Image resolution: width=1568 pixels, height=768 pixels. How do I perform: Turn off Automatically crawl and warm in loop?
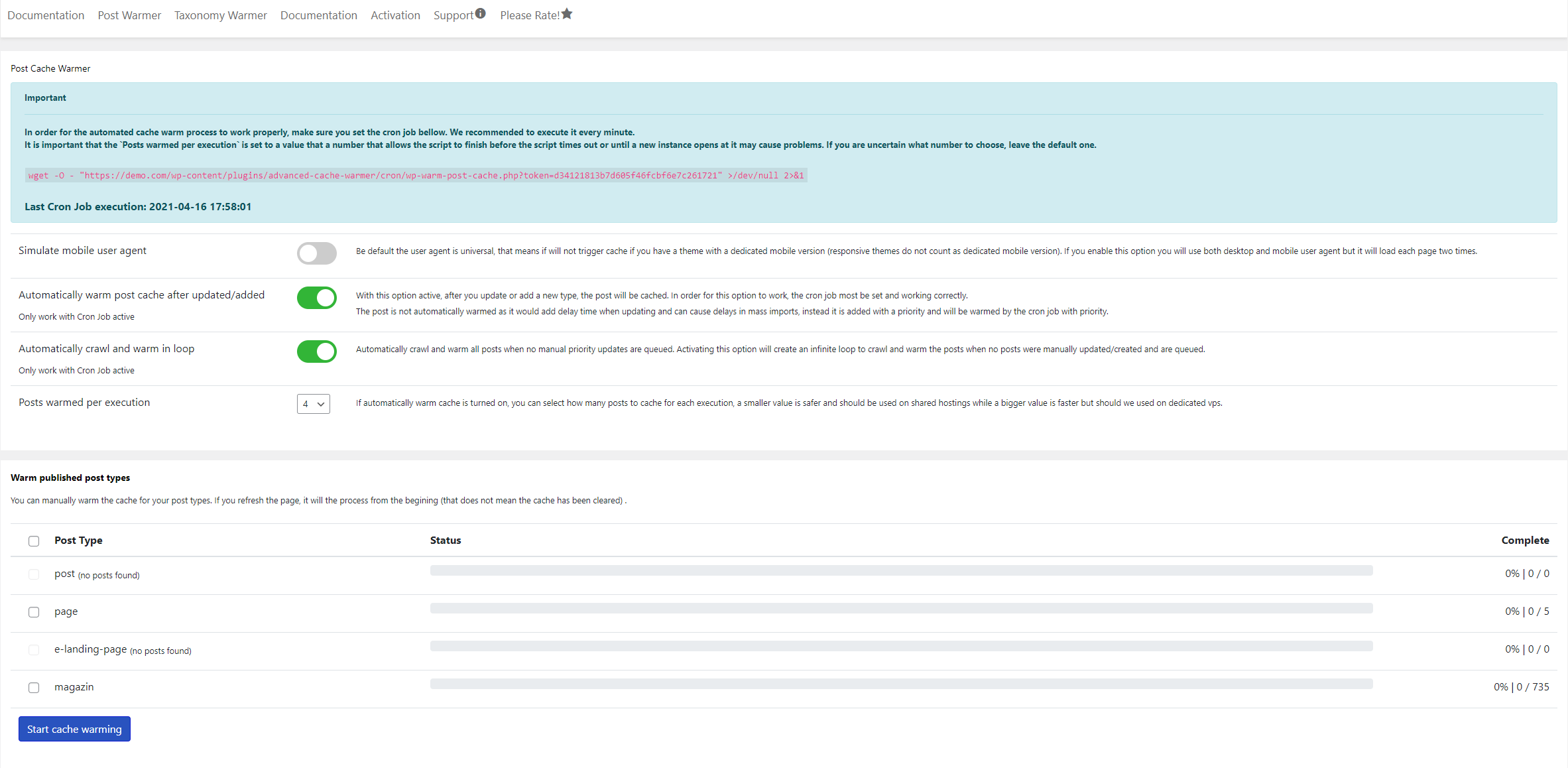pyautogui.click(x=317, y=352)
